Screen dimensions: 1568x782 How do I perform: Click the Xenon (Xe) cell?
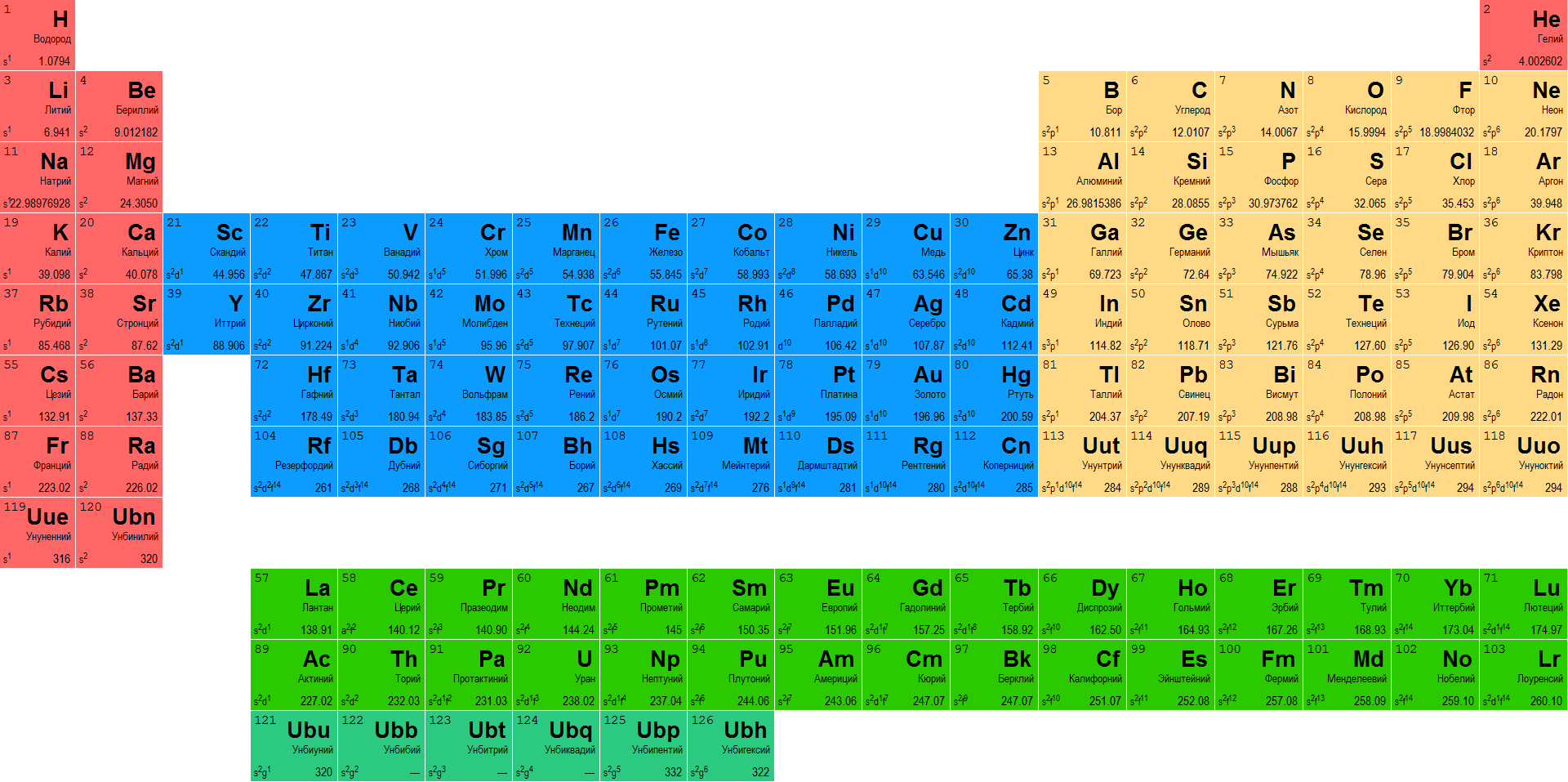(1524, 320)
